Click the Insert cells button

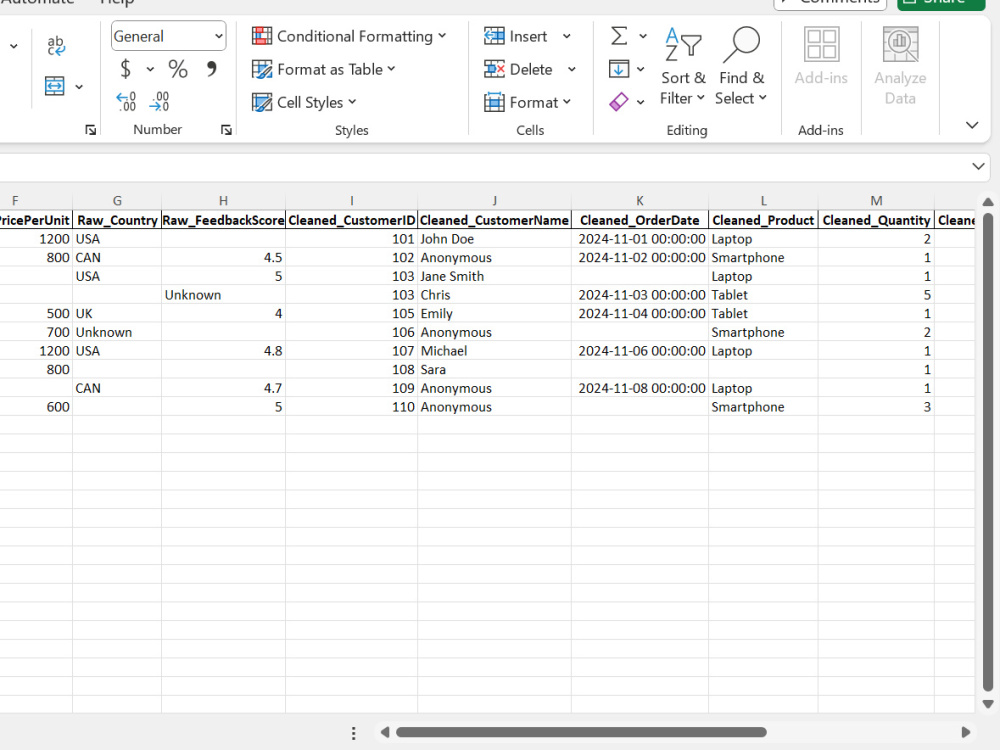516,36
